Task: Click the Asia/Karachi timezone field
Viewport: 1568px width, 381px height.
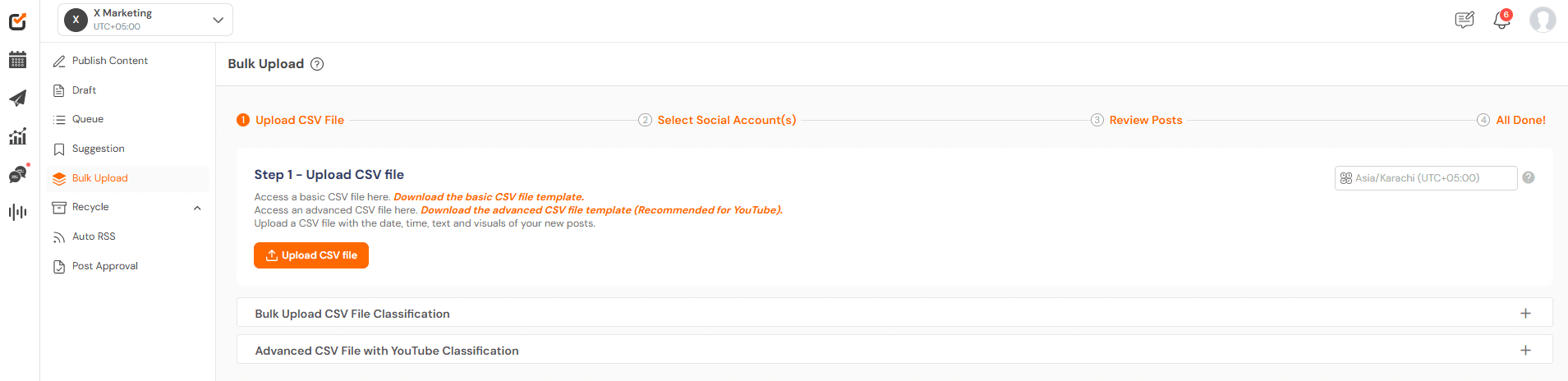Action: coord(1425,178)
